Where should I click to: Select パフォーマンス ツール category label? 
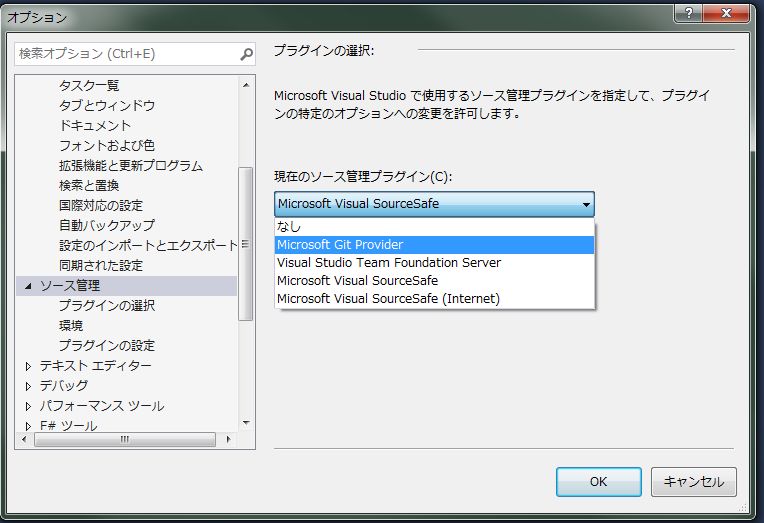102,406
